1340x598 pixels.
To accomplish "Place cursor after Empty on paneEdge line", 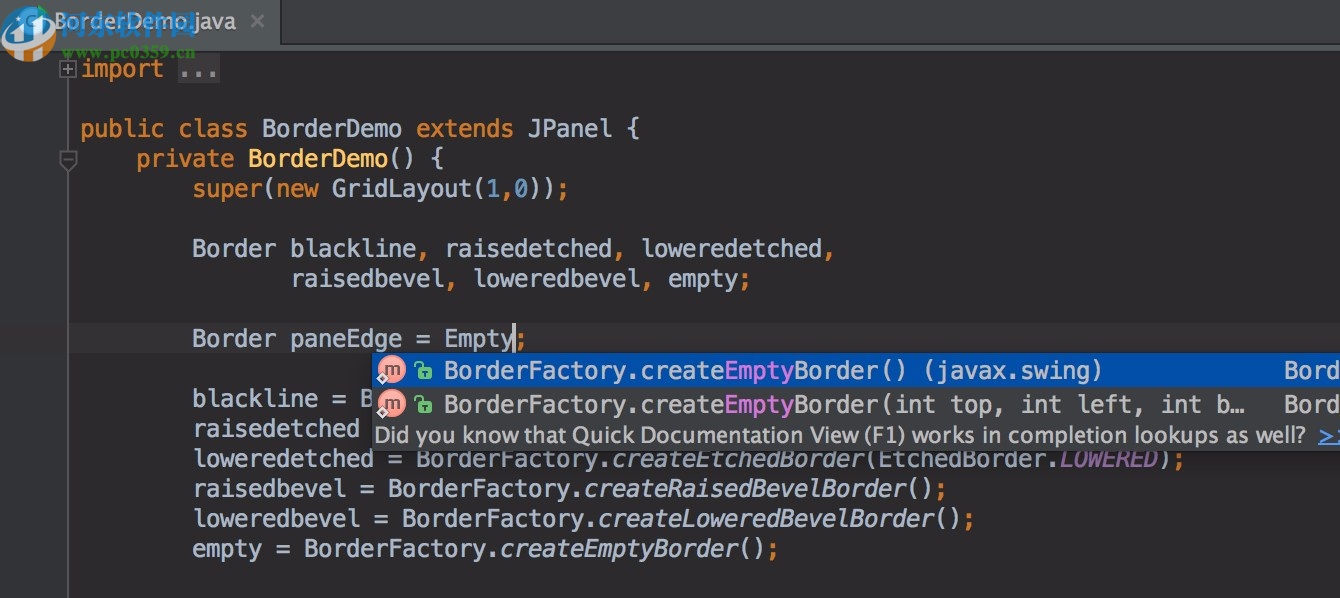I will (514, 338).
